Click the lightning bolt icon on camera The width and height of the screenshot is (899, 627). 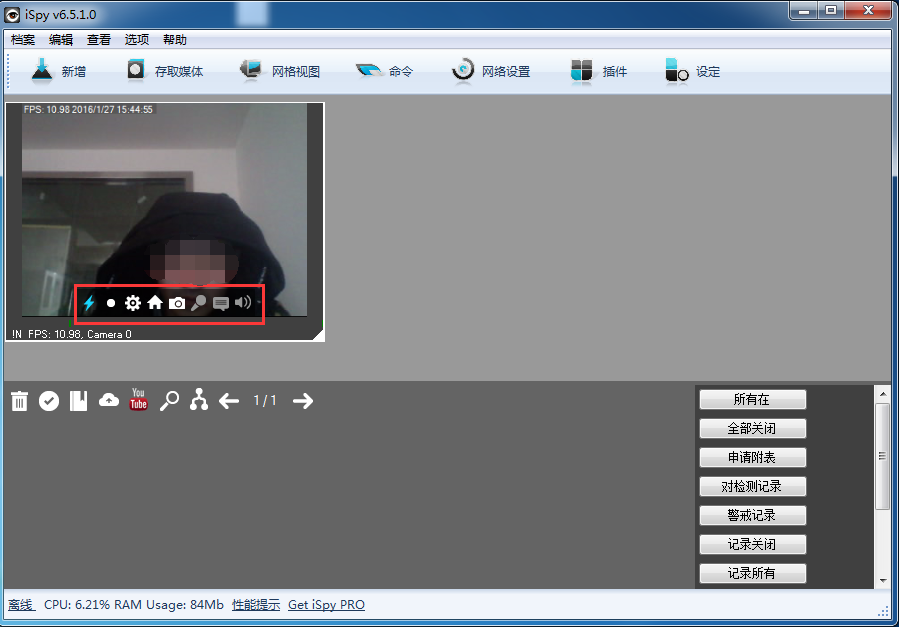tap(89, 303)
